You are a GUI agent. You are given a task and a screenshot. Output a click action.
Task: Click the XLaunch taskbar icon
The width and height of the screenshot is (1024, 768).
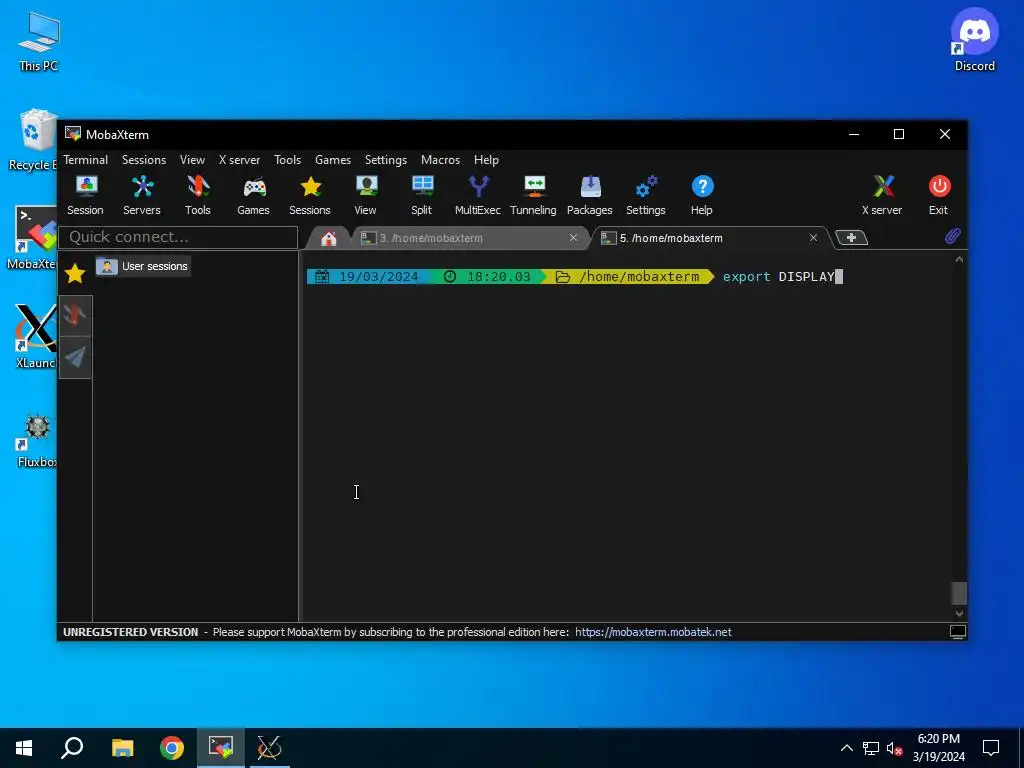pos(269,748)
